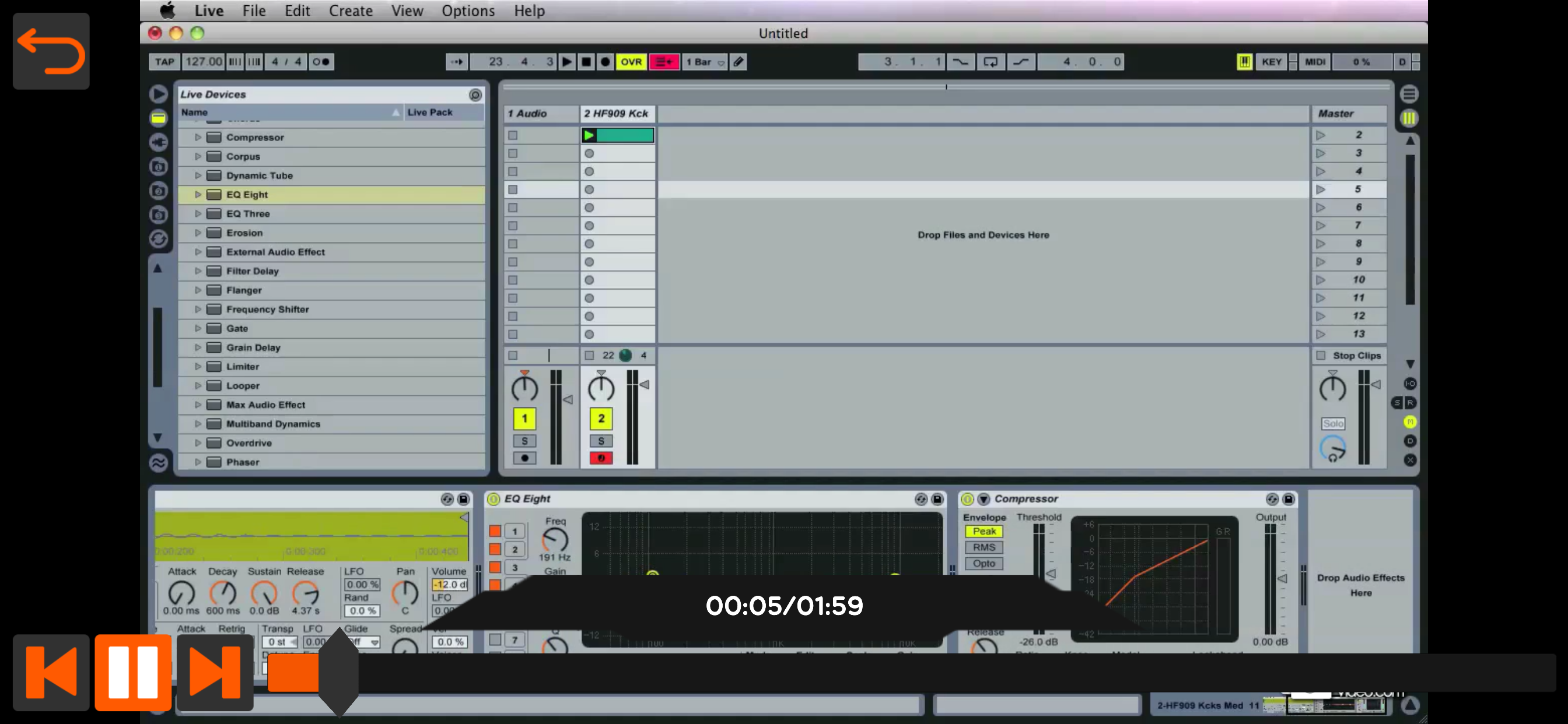The width and height of the screenshot is (1568, 724).
Task: Click the transport Play button in Live
Action: [566, 61]
